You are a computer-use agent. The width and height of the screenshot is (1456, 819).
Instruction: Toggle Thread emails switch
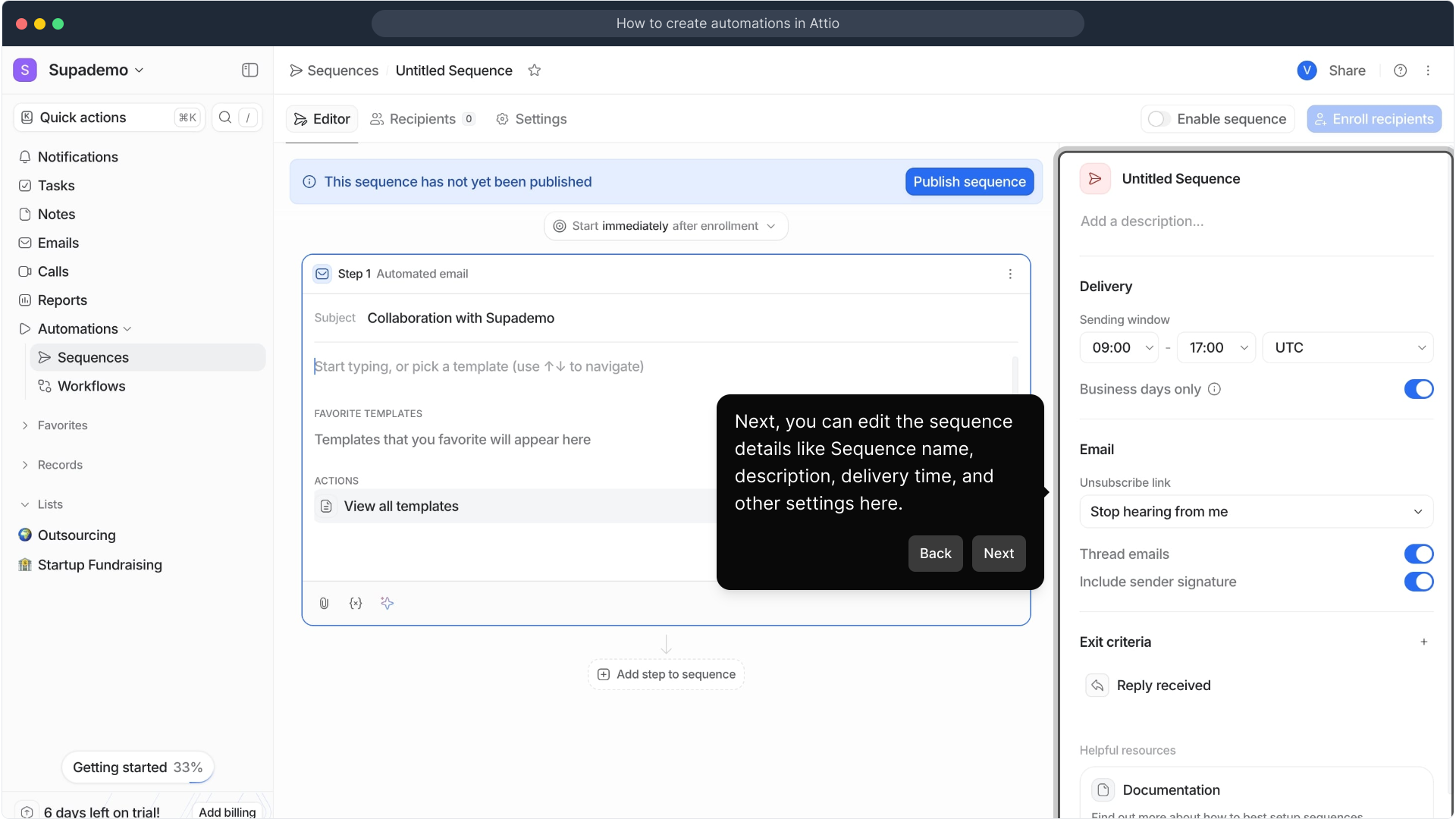coord(1419,554)
